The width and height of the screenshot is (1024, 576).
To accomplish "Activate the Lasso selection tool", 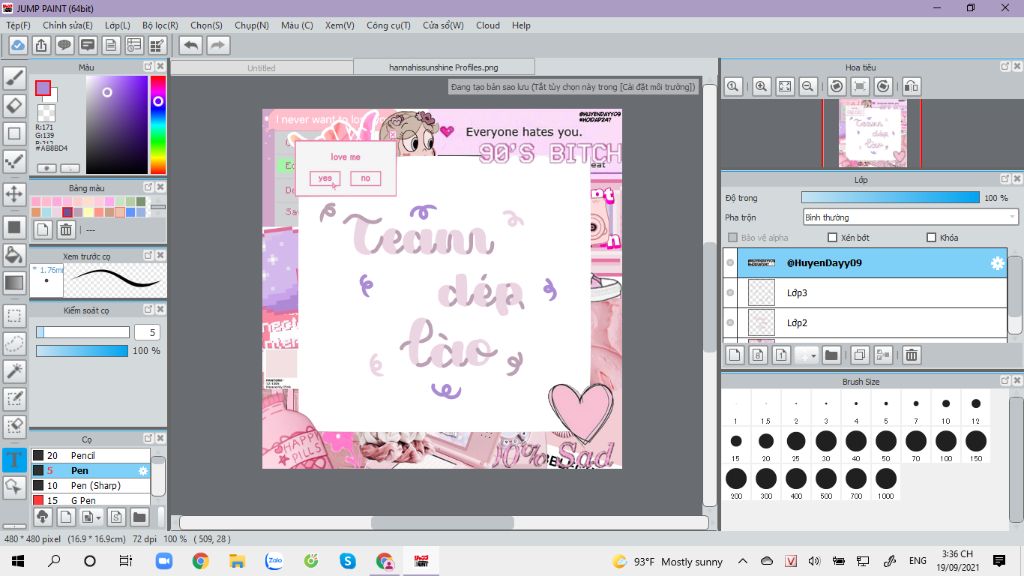I will tap(14, 344).
